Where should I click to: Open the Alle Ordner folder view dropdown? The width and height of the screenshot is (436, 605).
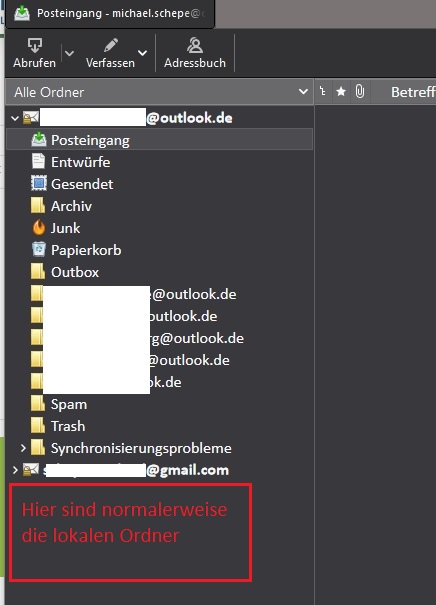[x=159, y=92]
